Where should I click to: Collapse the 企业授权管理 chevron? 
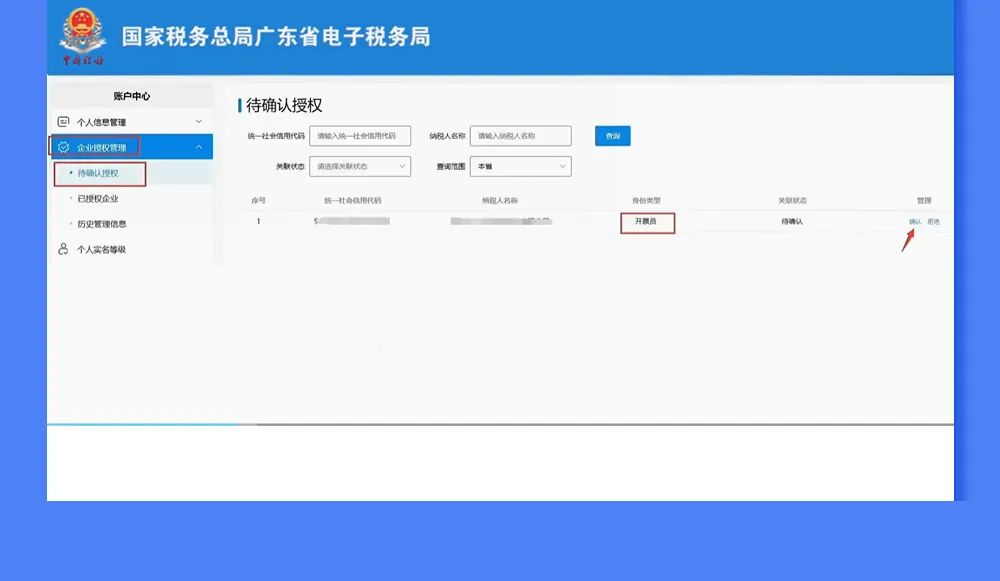point(199,147)
